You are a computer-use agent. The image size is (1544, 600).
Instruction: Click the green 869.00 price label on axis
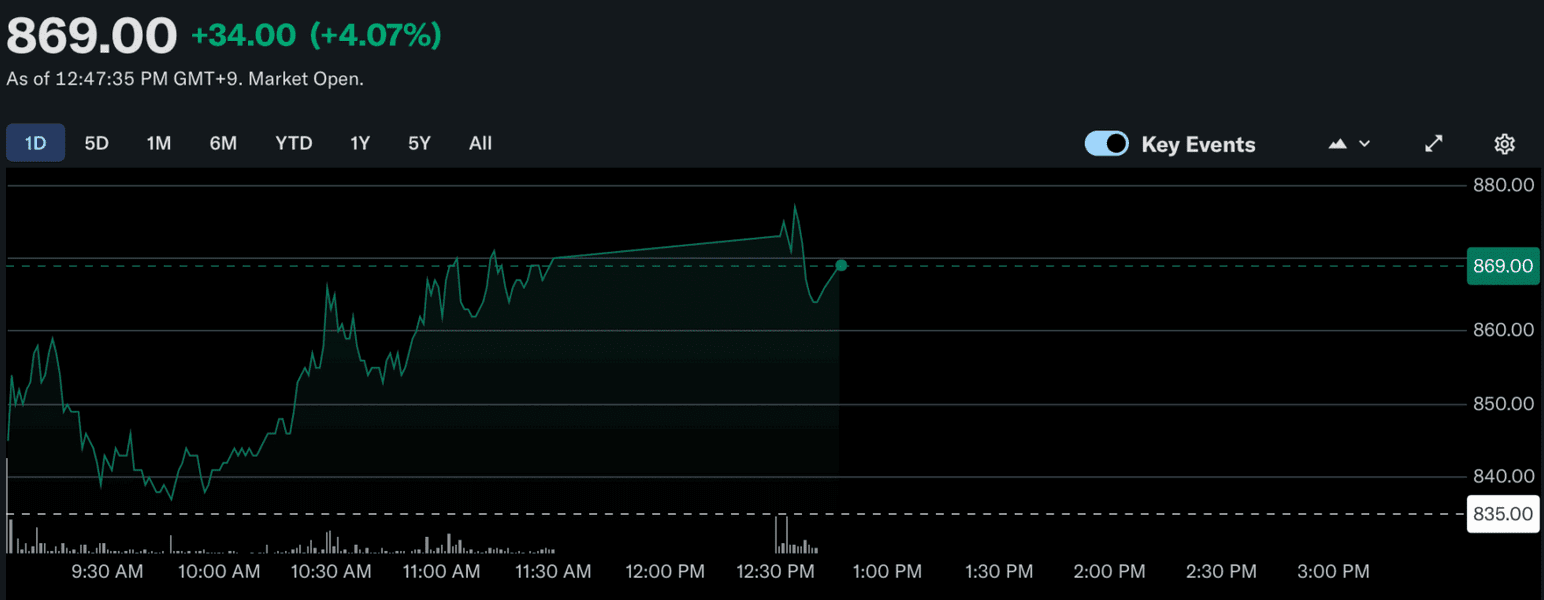(1503, 266)
